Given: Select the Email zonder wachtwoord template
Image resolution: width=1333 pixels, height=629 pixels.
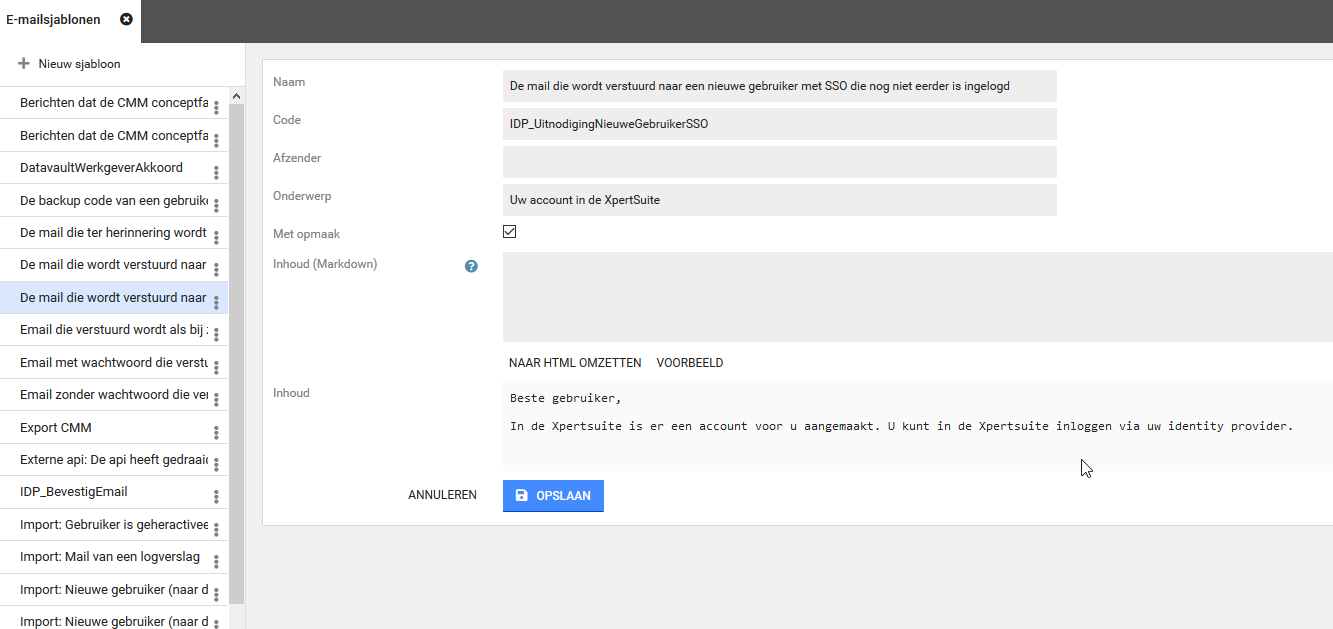Looking at the screenshot, I should pos(113,395).
